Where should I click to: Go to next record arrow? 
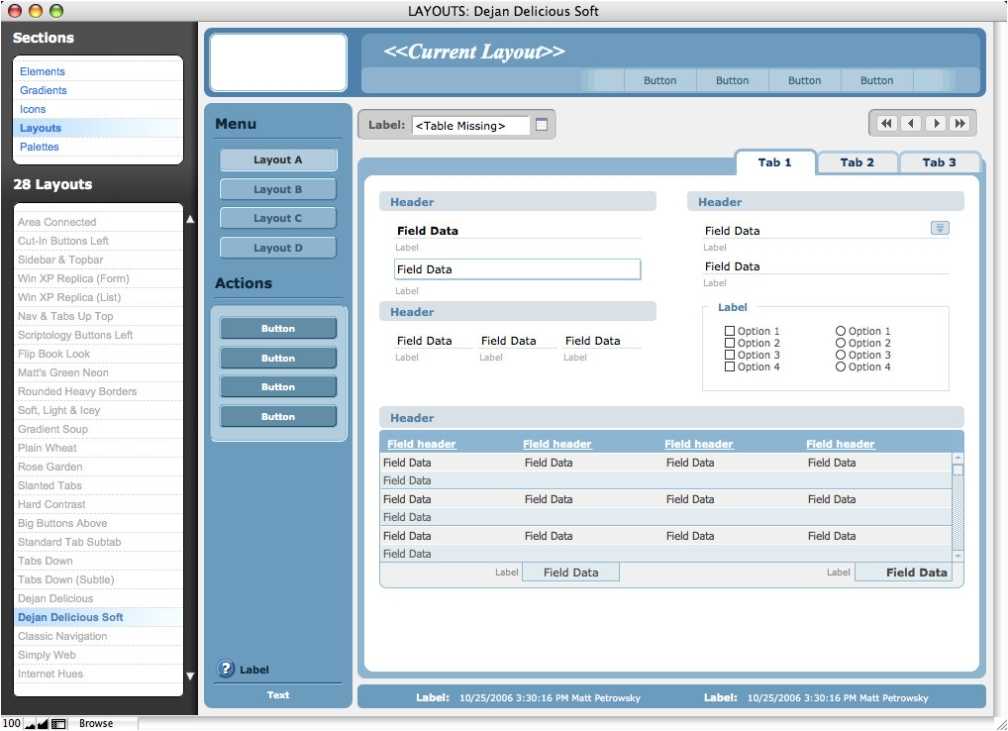coord(936,123)
